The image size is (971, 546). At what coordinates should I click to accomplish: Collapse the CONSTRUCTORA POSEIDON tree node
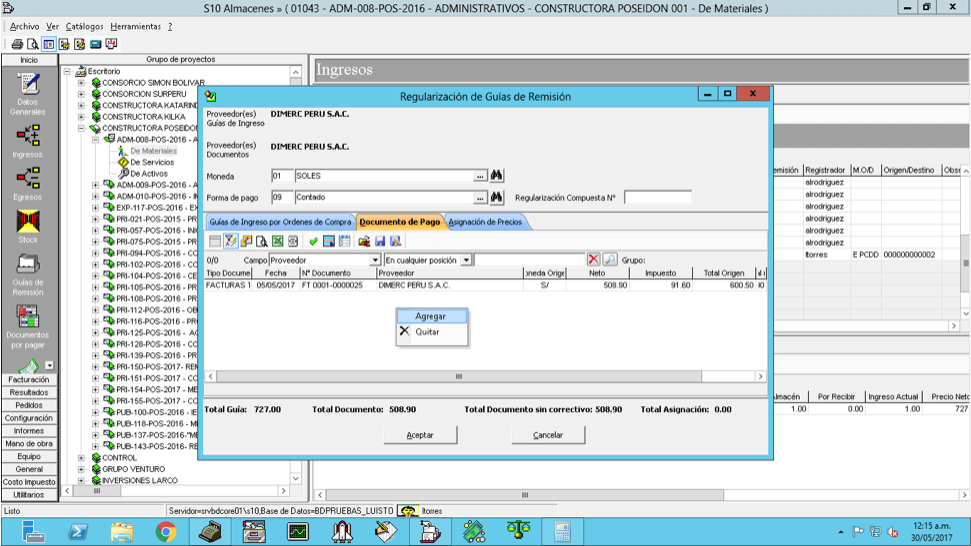point(81,128)
